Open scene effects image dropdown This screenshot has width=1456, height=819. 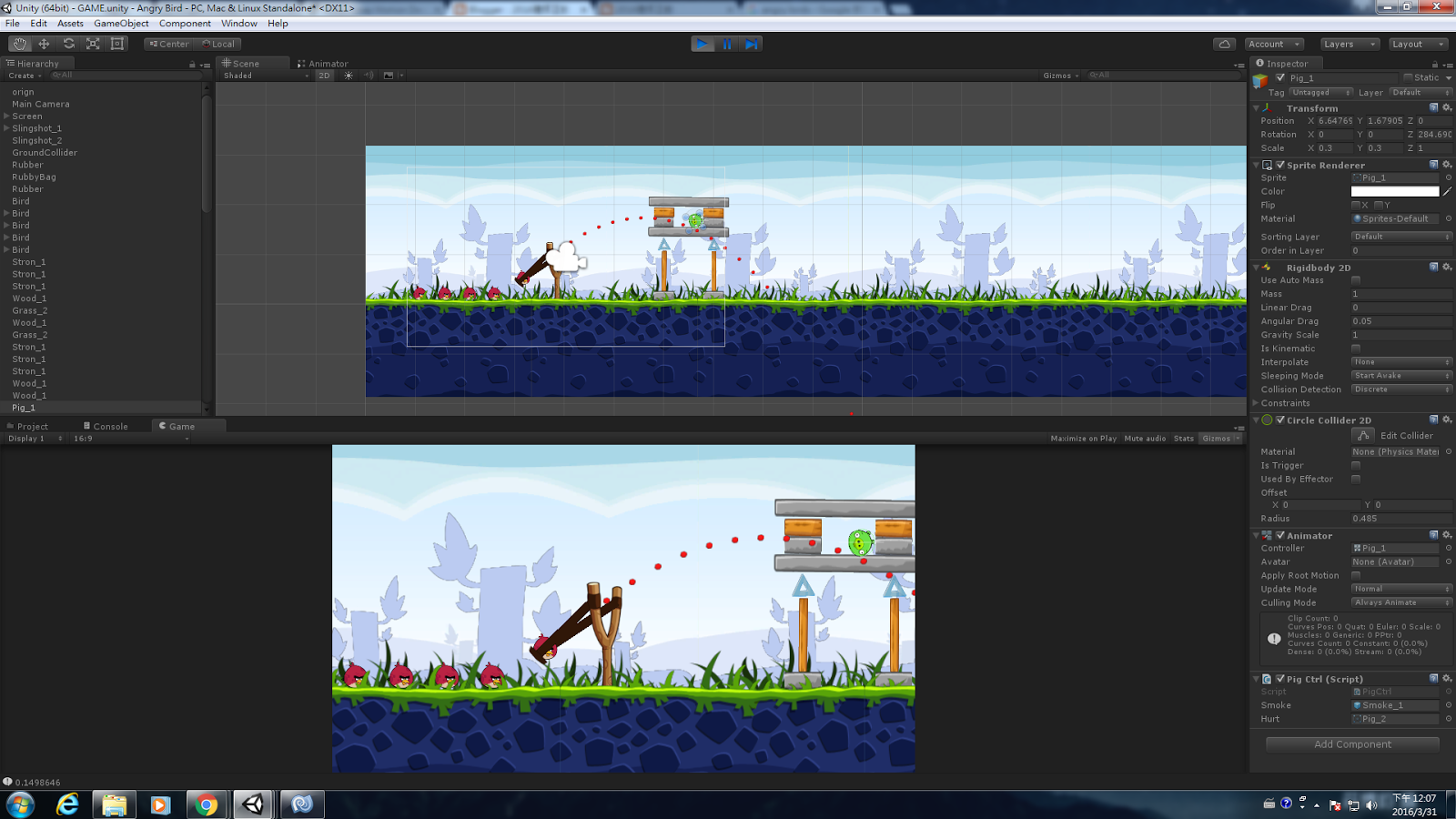point(392,76)
